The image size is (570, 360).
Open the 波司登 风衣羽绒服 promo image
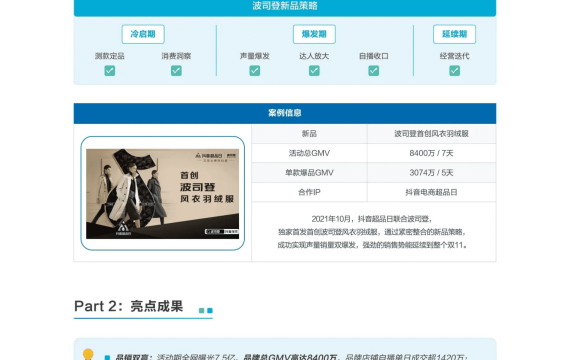pyautogui.click(x=162, y=193)
